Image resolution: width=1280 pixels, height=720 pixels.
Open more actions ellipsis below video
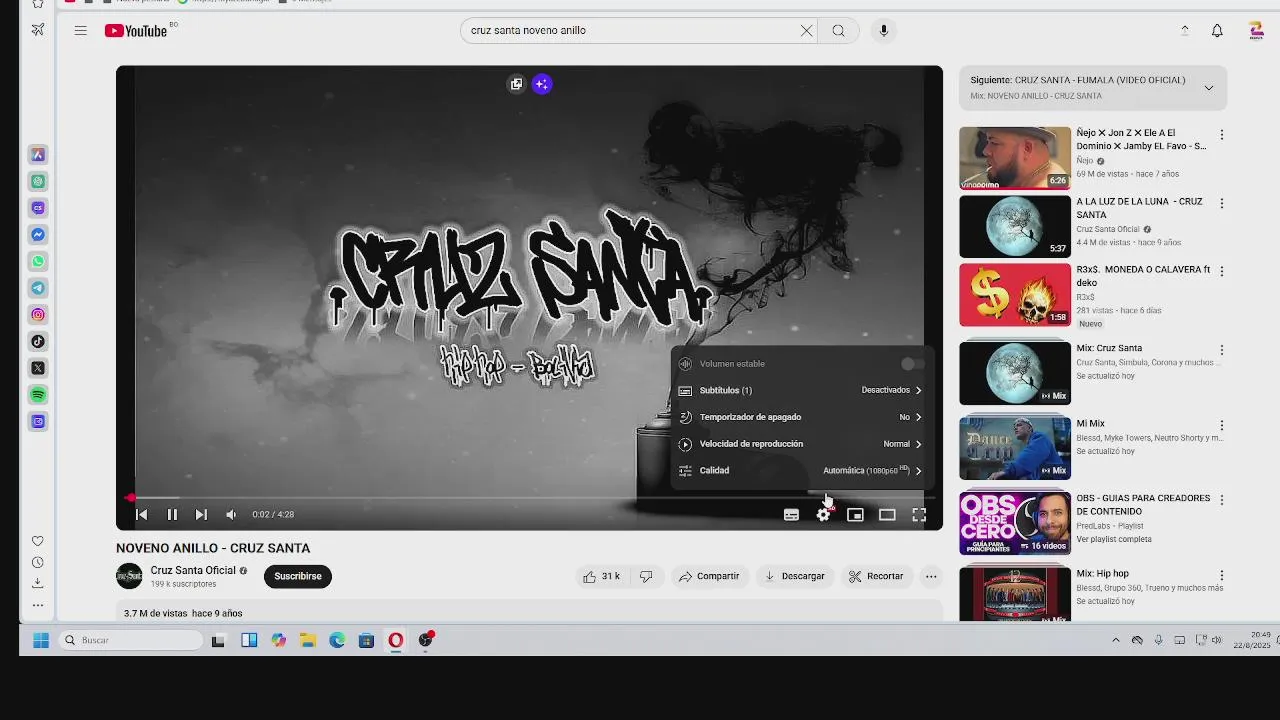(931, 576)
